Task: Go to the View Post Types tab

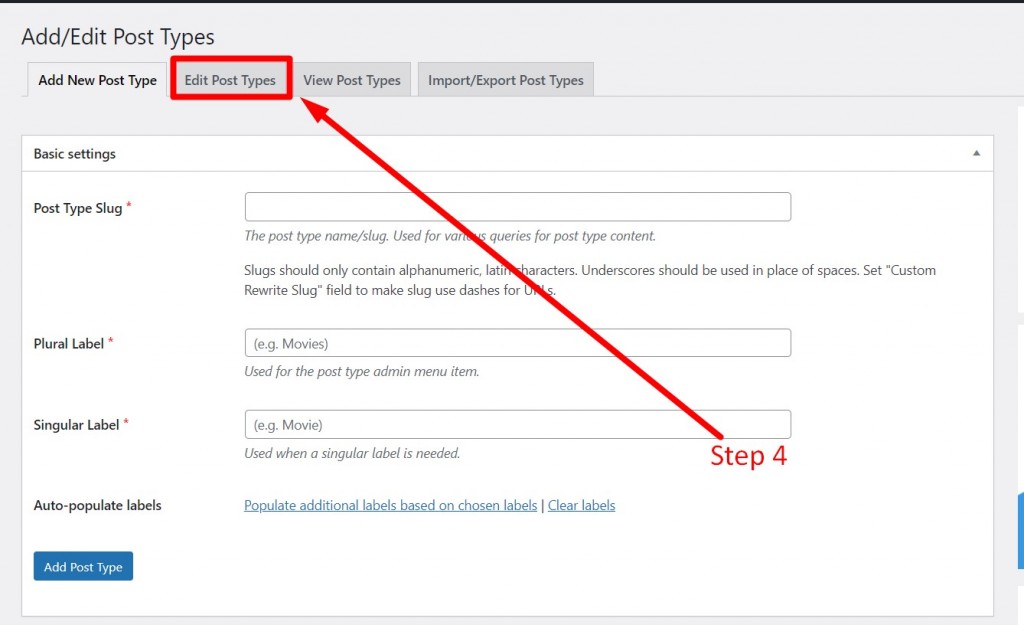Action: (351, 80)
